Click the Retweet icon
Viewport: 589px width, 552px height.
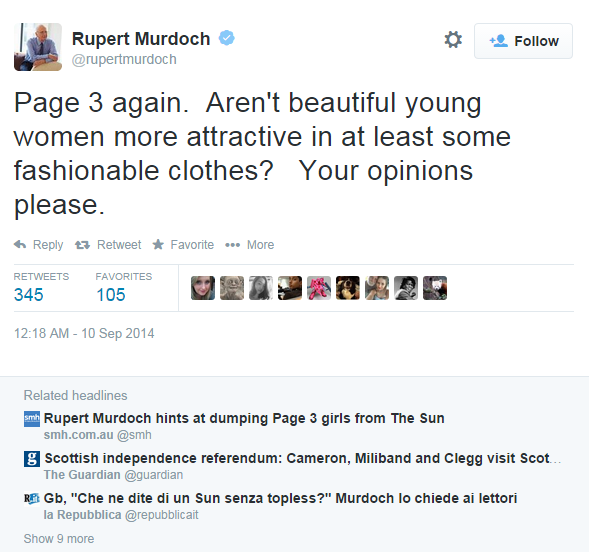[82, 245]
